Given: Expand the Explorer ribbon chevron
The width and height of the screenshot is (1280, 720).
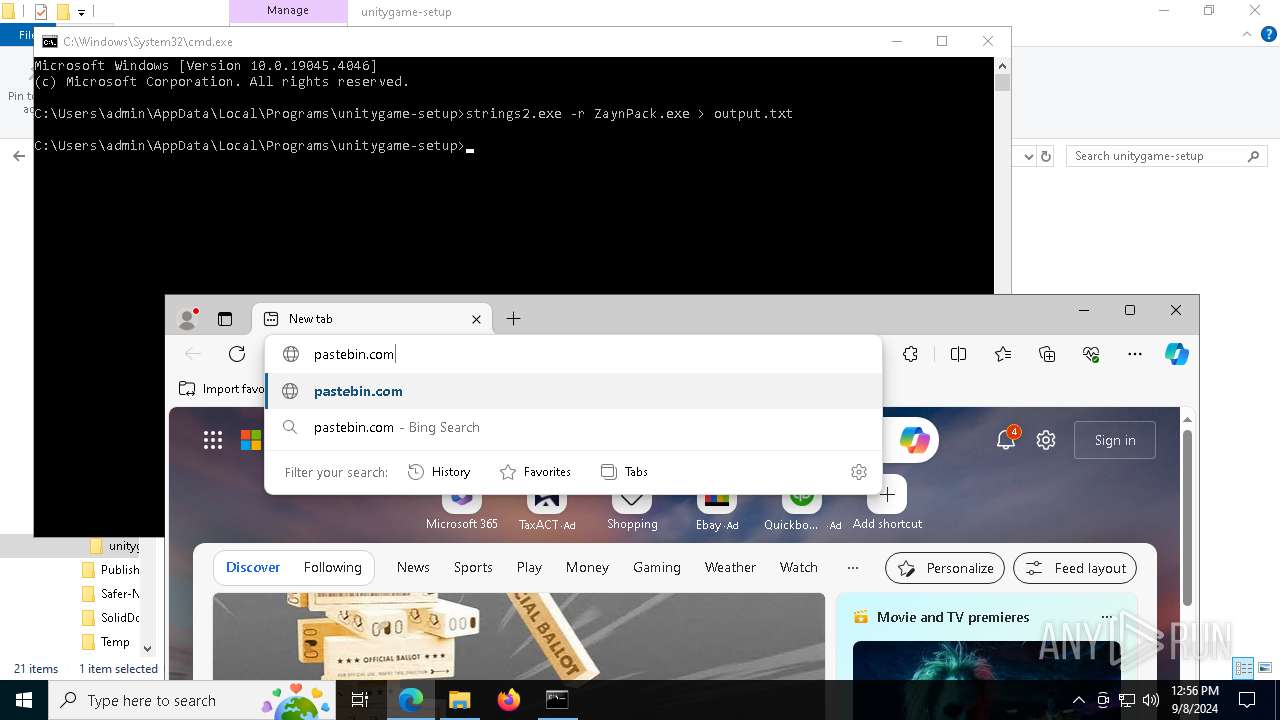Looking at the screenshot, I should pyautogui.click(x=1246, y=34).
